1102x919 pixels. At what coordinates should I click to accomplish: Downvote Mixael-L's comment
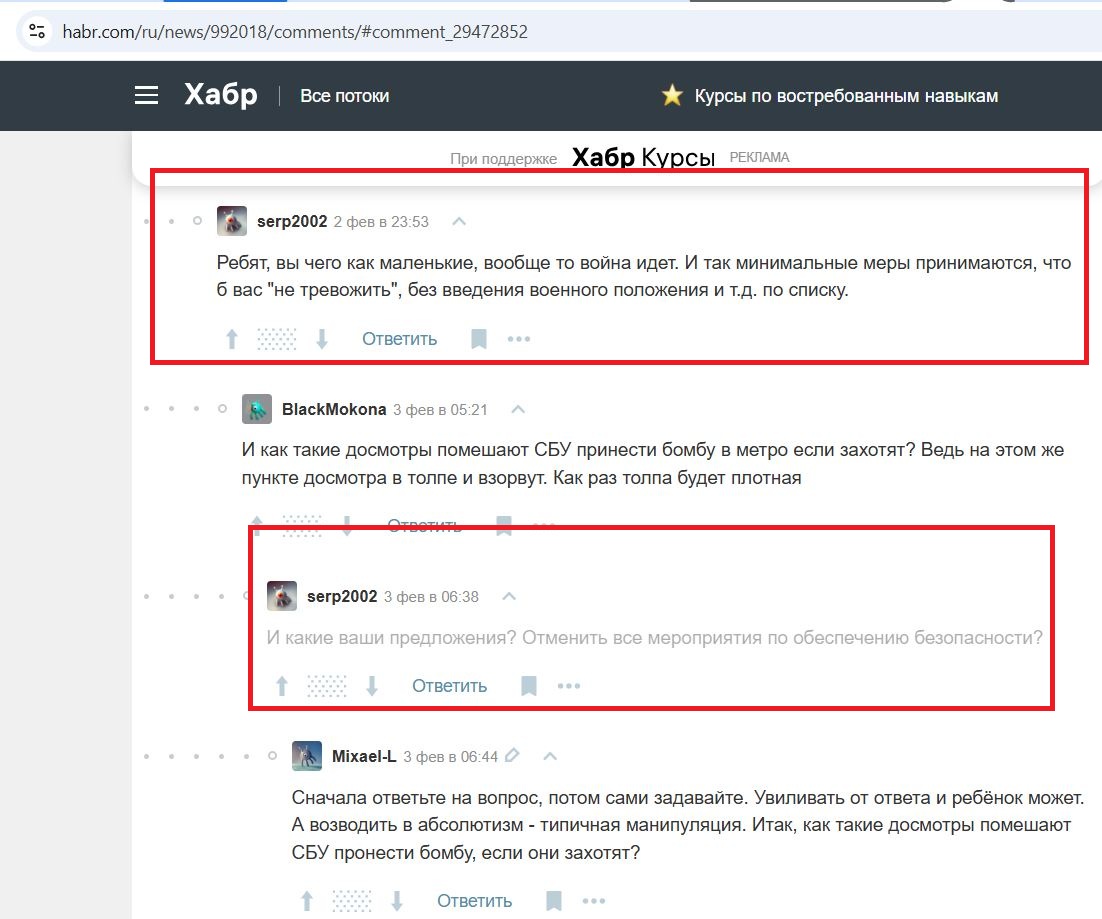[397, 901]
